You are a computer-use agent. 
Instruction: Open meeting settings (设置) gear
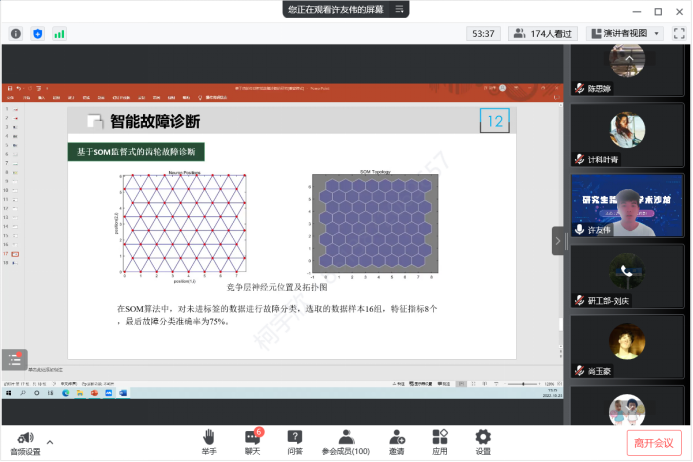[x=483, y=441]
